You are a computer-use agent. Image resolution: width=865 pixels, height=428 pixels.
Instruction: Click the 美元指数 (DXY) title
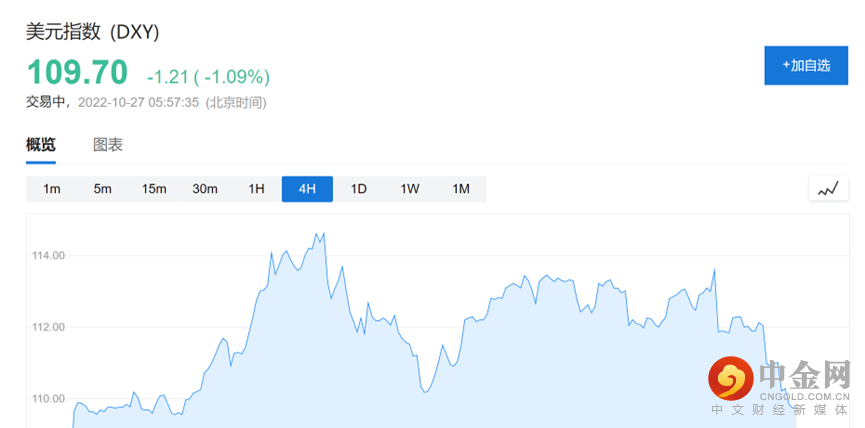point(93,32)
